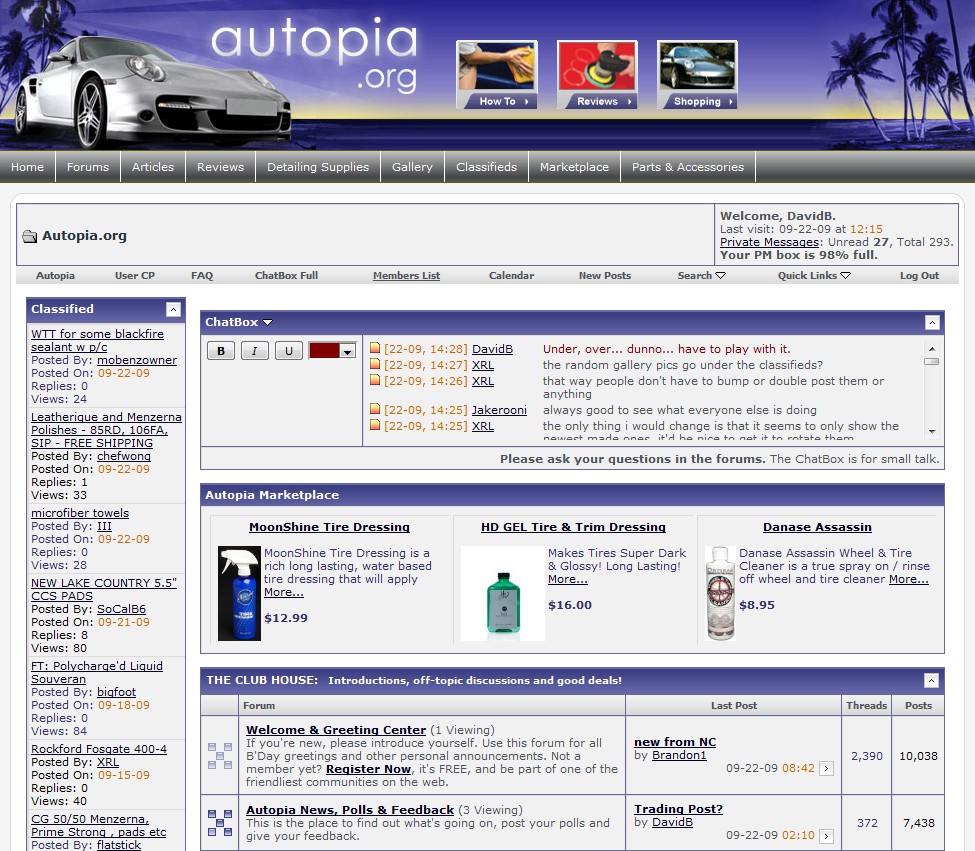Click the message icon beside DavidB 14:28
The width and height of the screenshot is (975, 851).
pos(375,347)
